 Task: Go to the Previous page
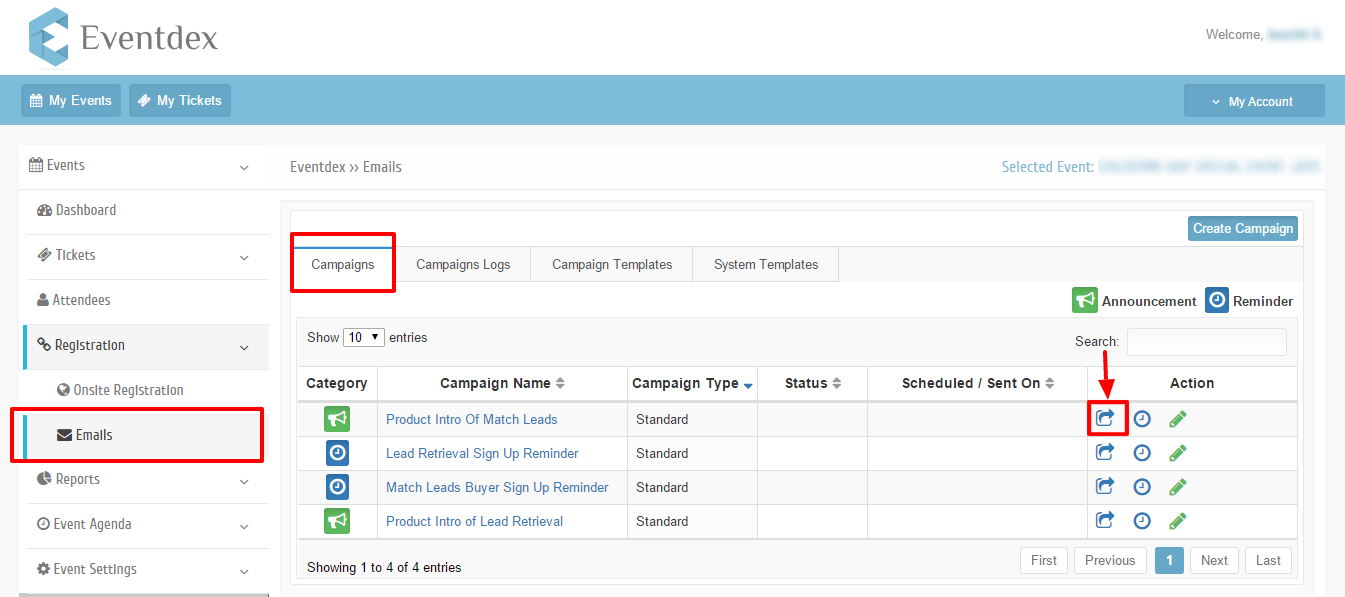coord(1110,560)
